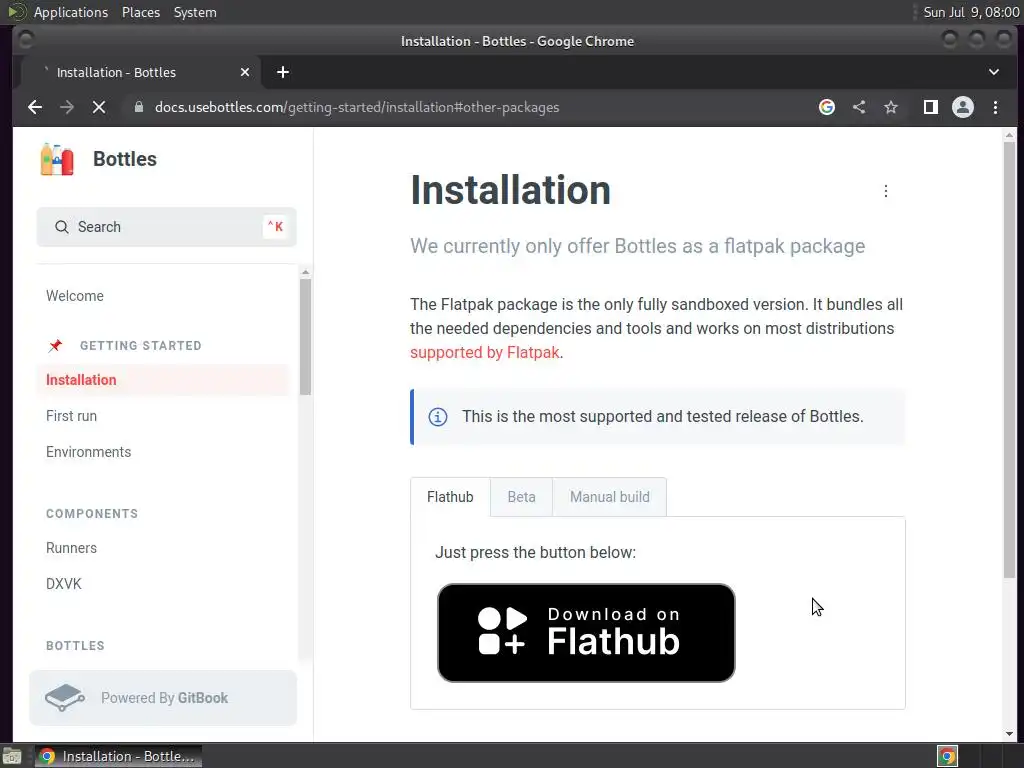
Task: Click the GitBook logo icon
Action: click(x=65, y=697)
